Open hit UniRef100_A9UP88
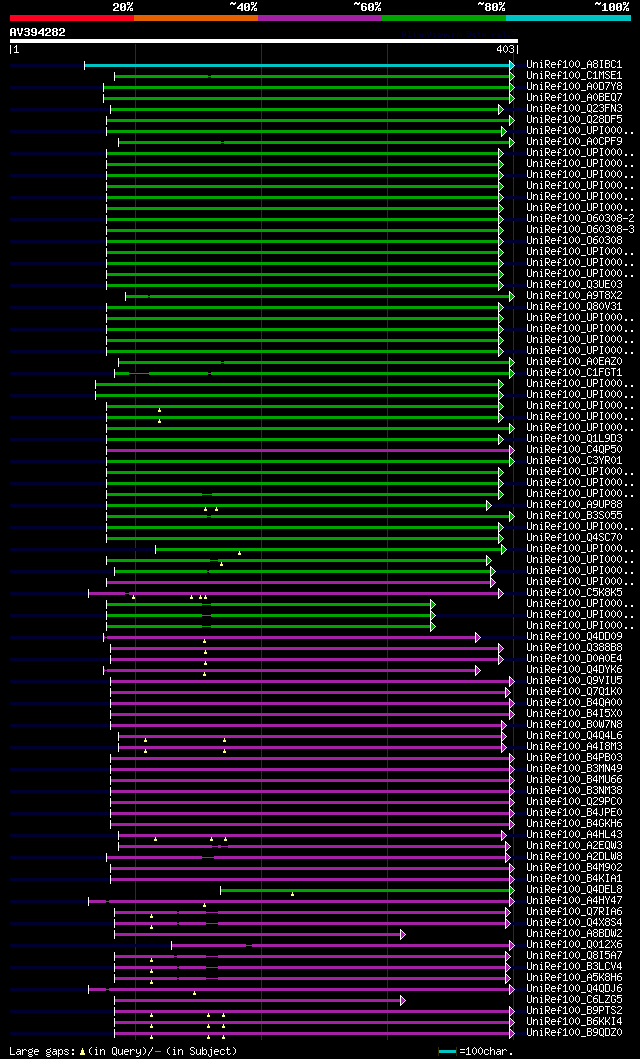This screenshot has width=640, height=1059. [x=575, y=505]
